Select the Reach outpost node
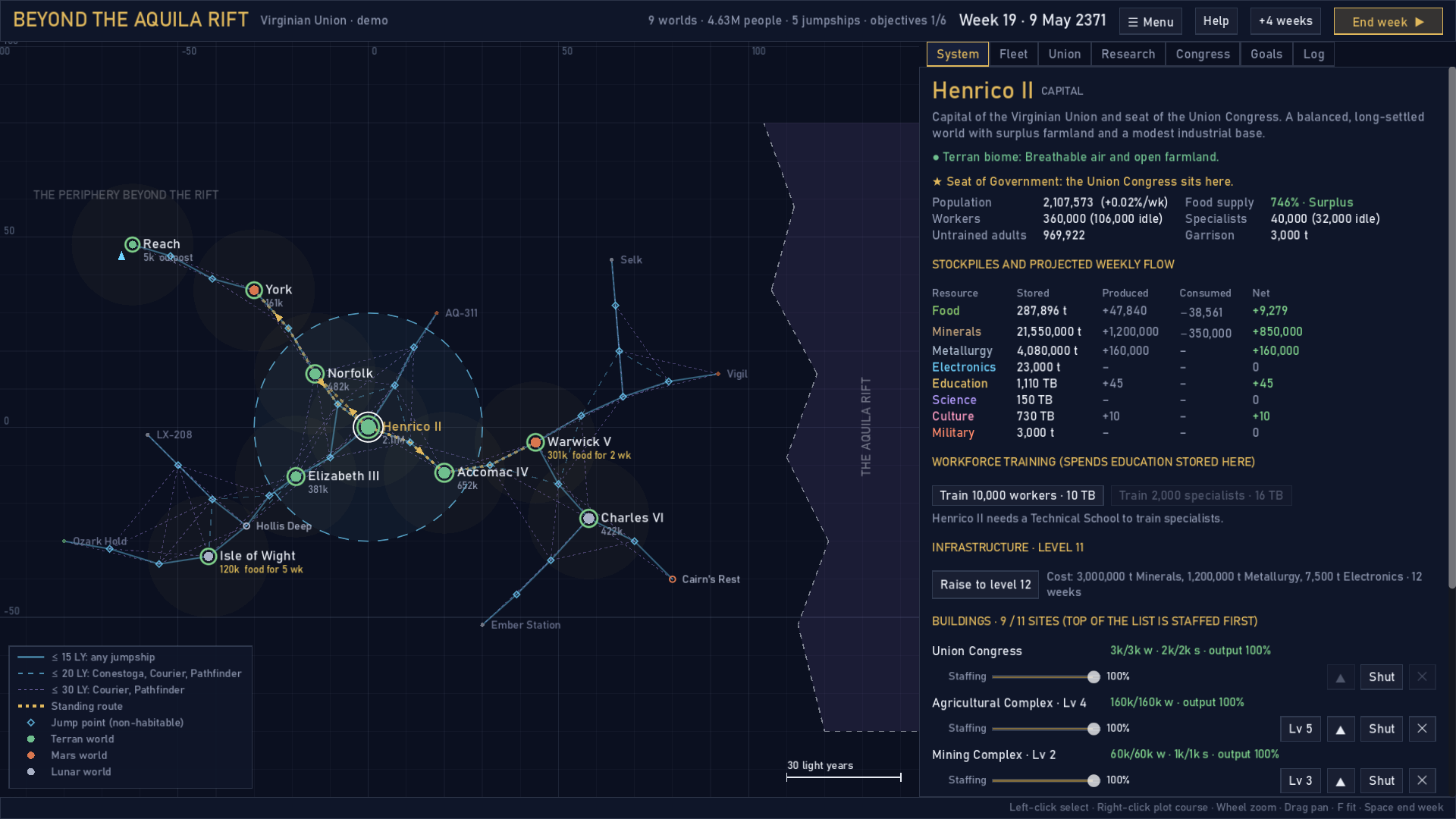1456x819 pixels. (x=133, y=245)
